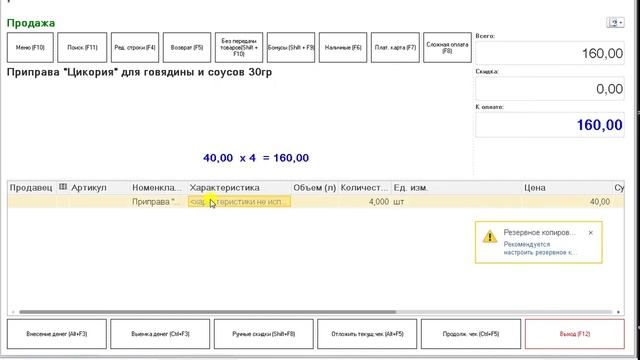
Task: Click the highlighted characteristics cell in row
Action: click(239, 202)
